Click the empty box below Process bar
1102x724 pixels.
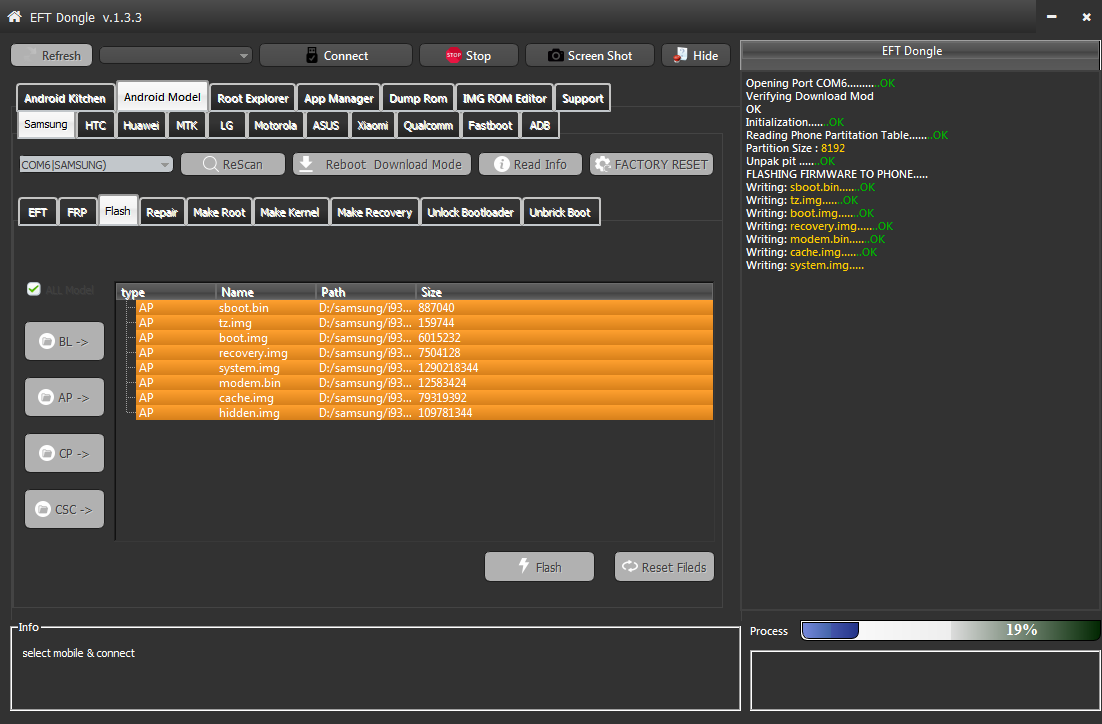[925, 680]
